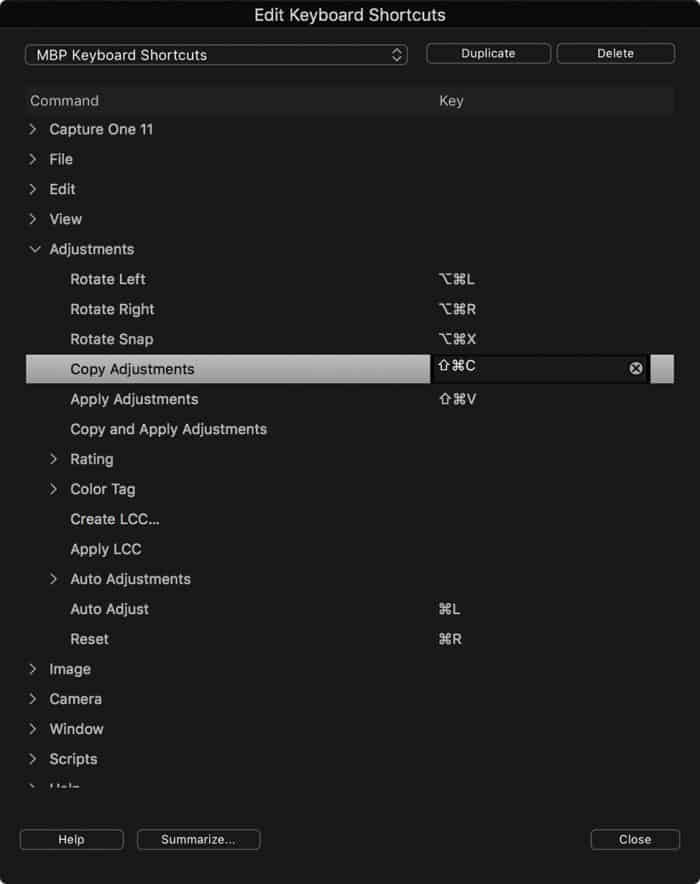Select the Rotate Left command row
700x884 pixels.
pyautogui.click(x=349, y=279)
